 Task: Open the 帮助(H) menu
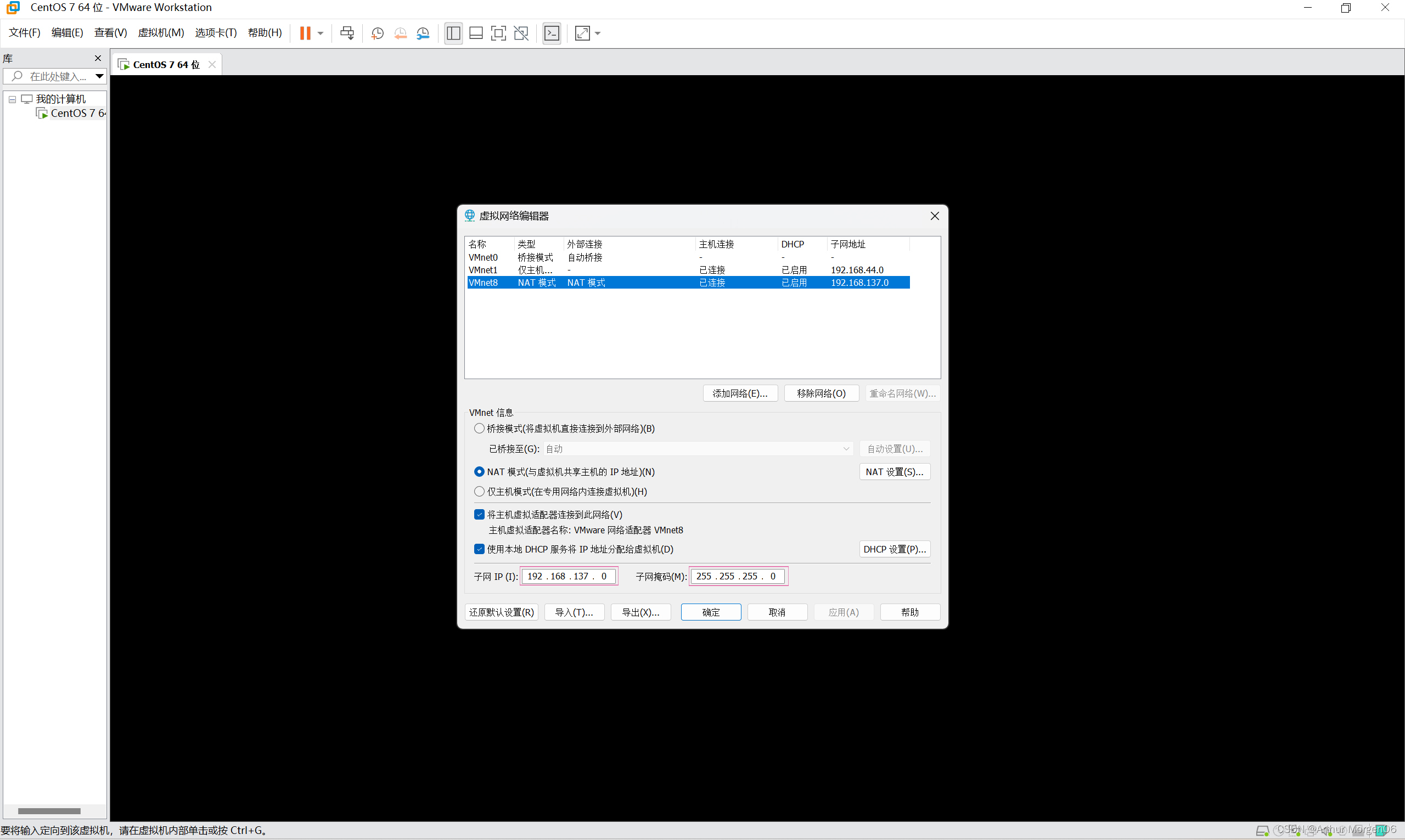(265, 33)
